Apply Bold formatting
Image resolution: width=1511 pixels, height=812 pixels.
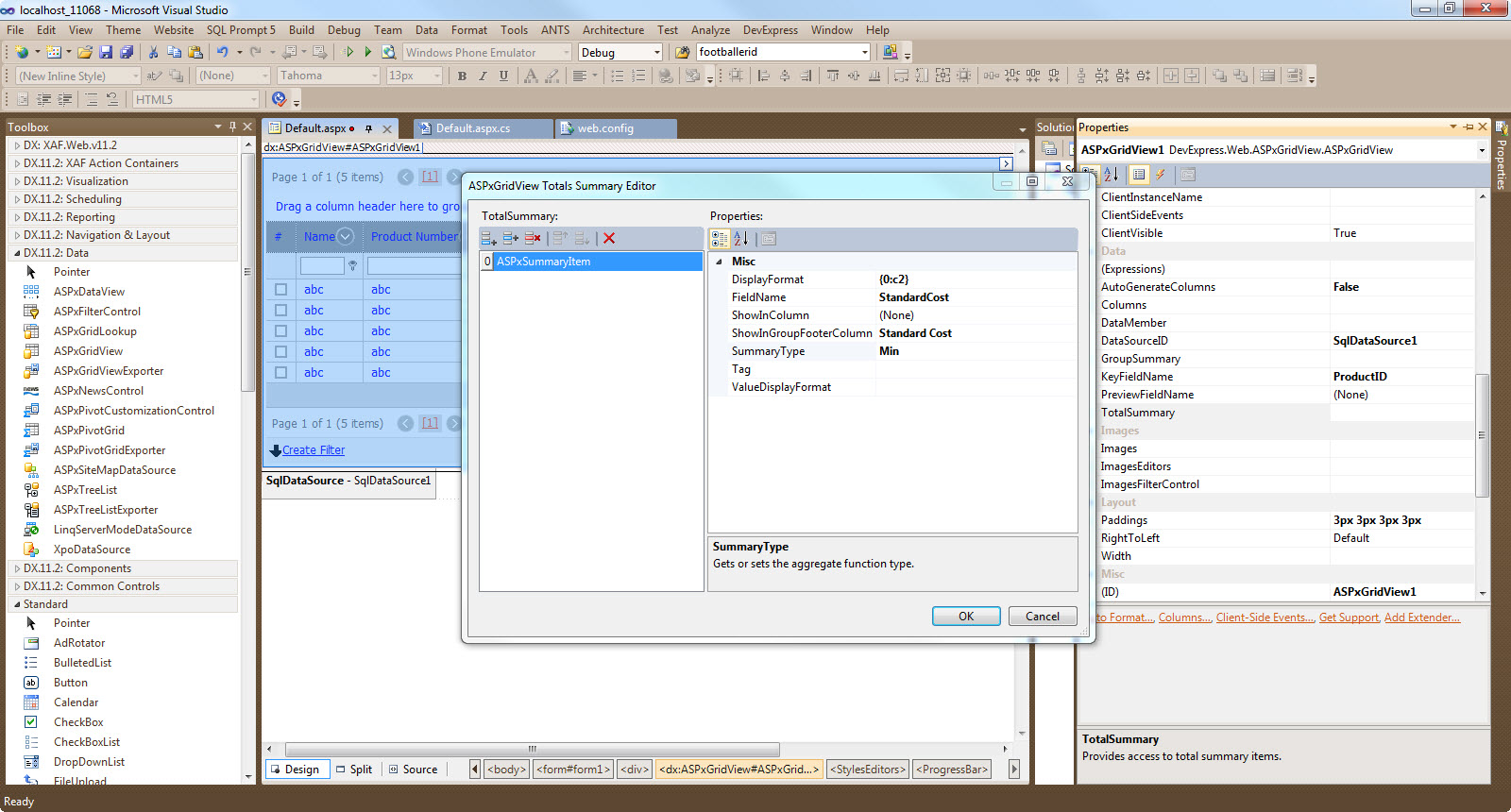pyautogui.click(x=462, y=76)
